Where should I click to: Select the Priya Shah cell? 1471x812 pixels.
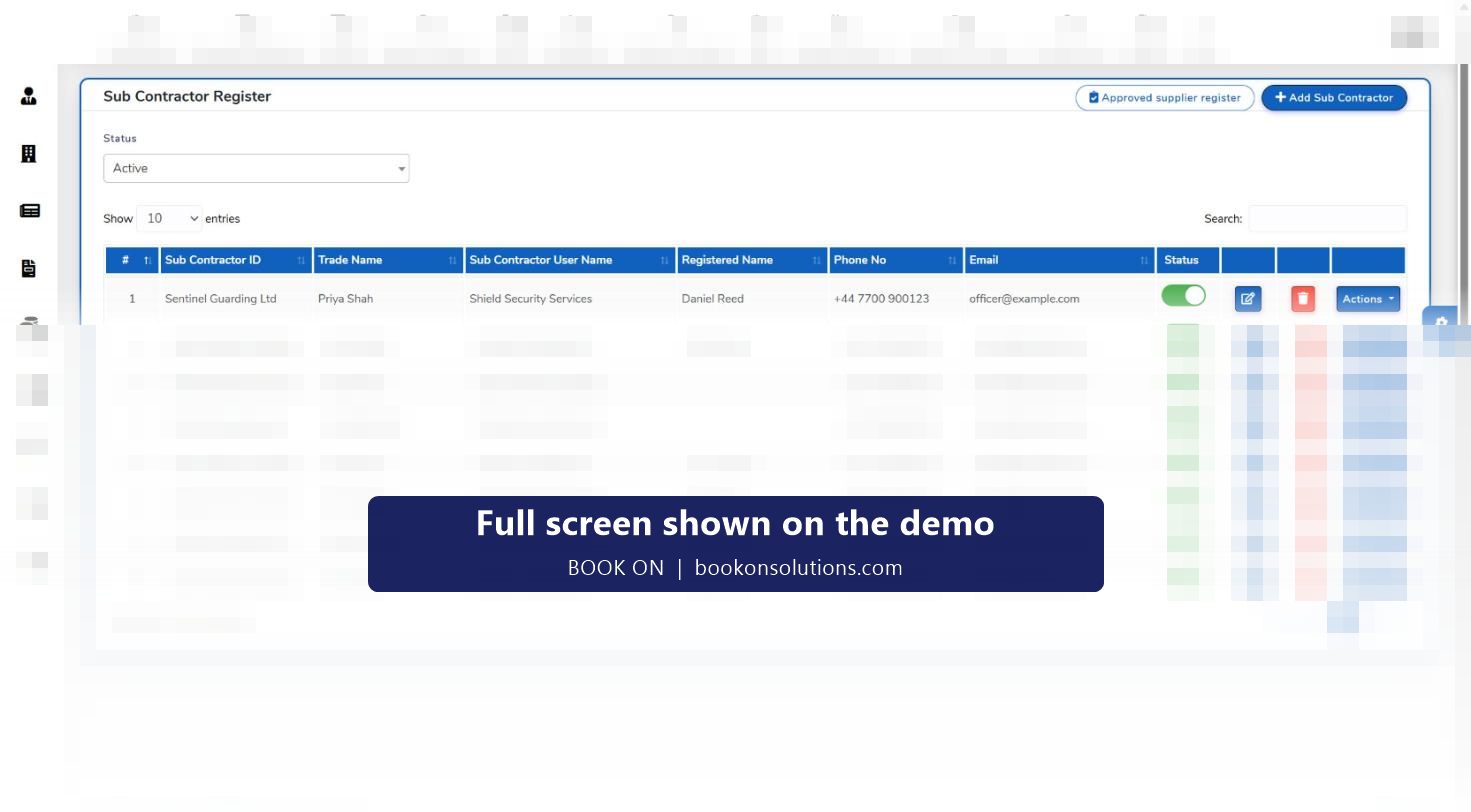(345, 298)
